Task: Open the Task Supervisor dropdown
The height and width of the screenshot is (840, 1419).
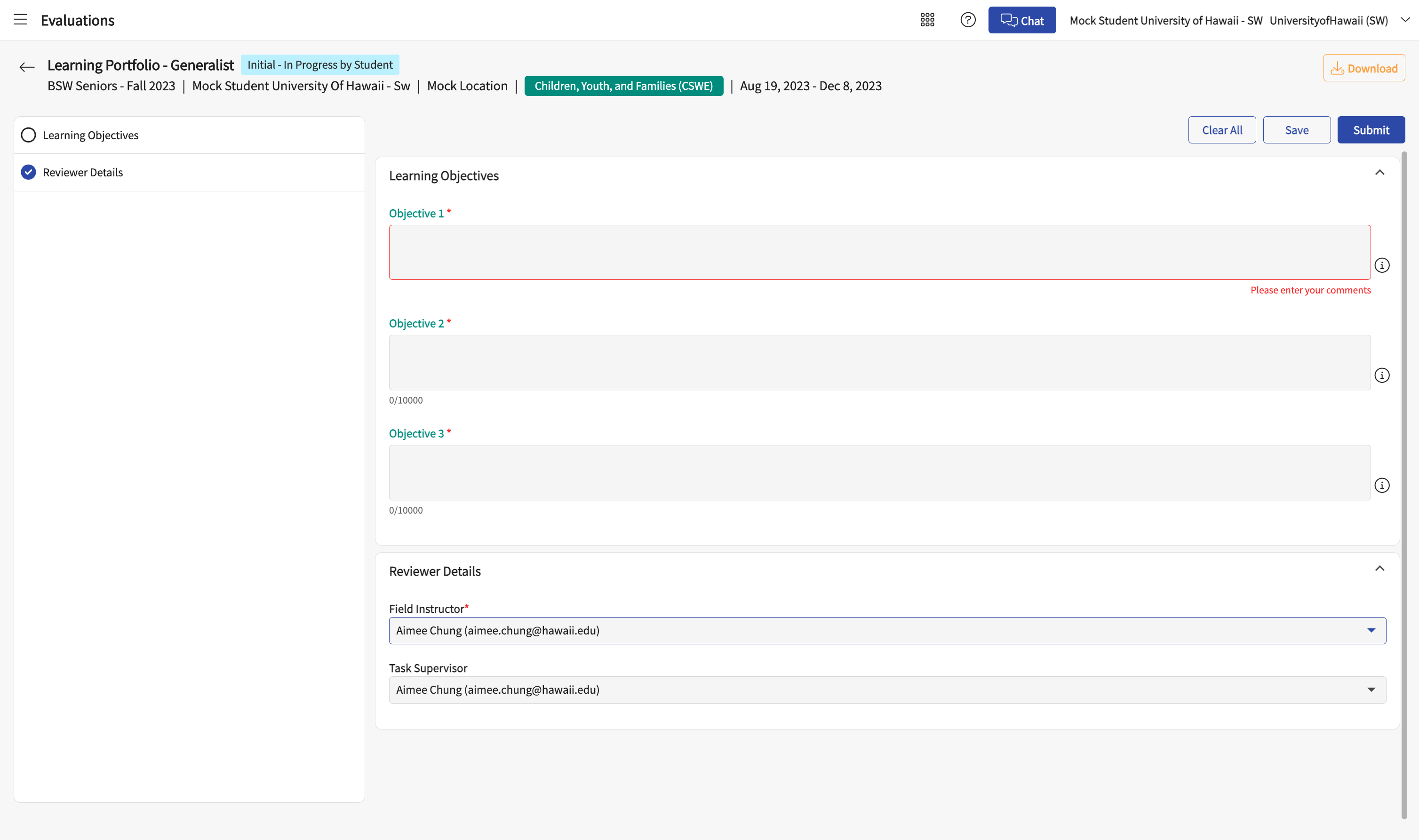Action: click(x=887, y=690)
